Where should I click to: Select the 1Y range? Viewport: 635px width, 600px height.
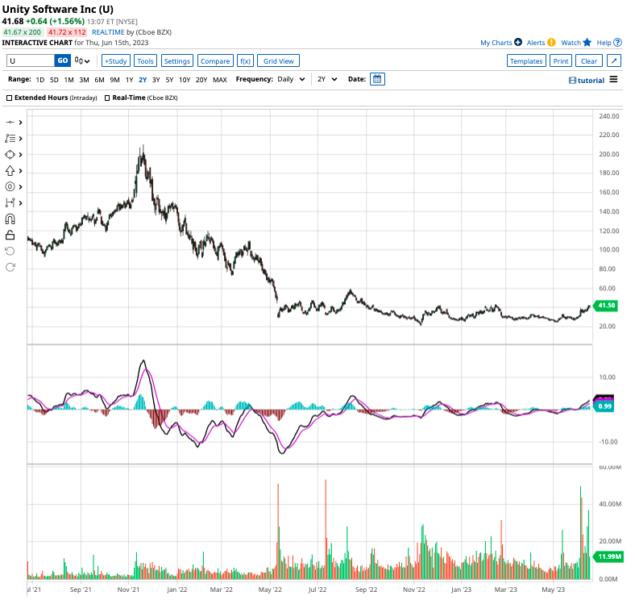(130, 80)
